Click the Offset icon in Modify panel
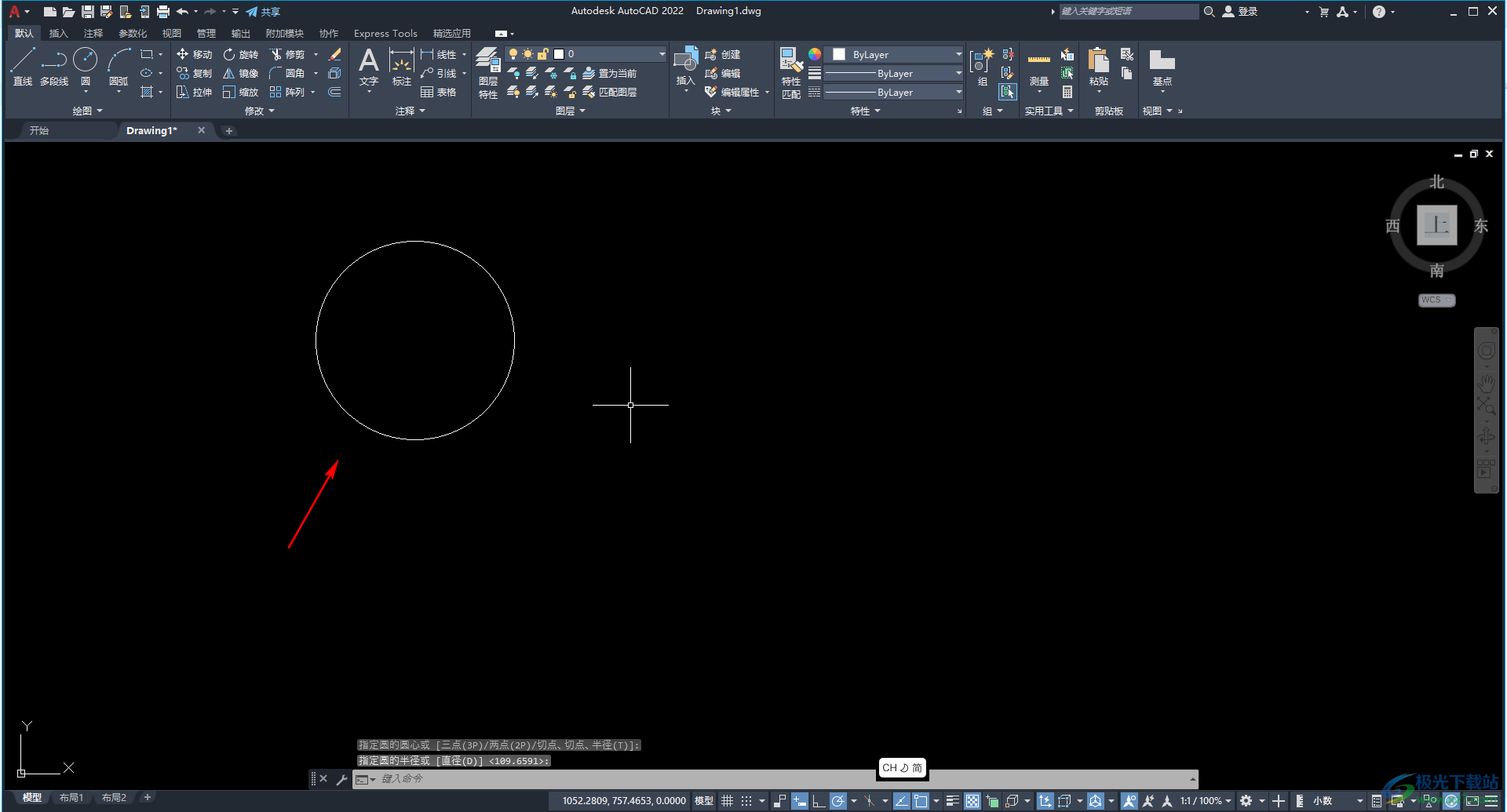1507x812 pixels. tap(334, 92)
